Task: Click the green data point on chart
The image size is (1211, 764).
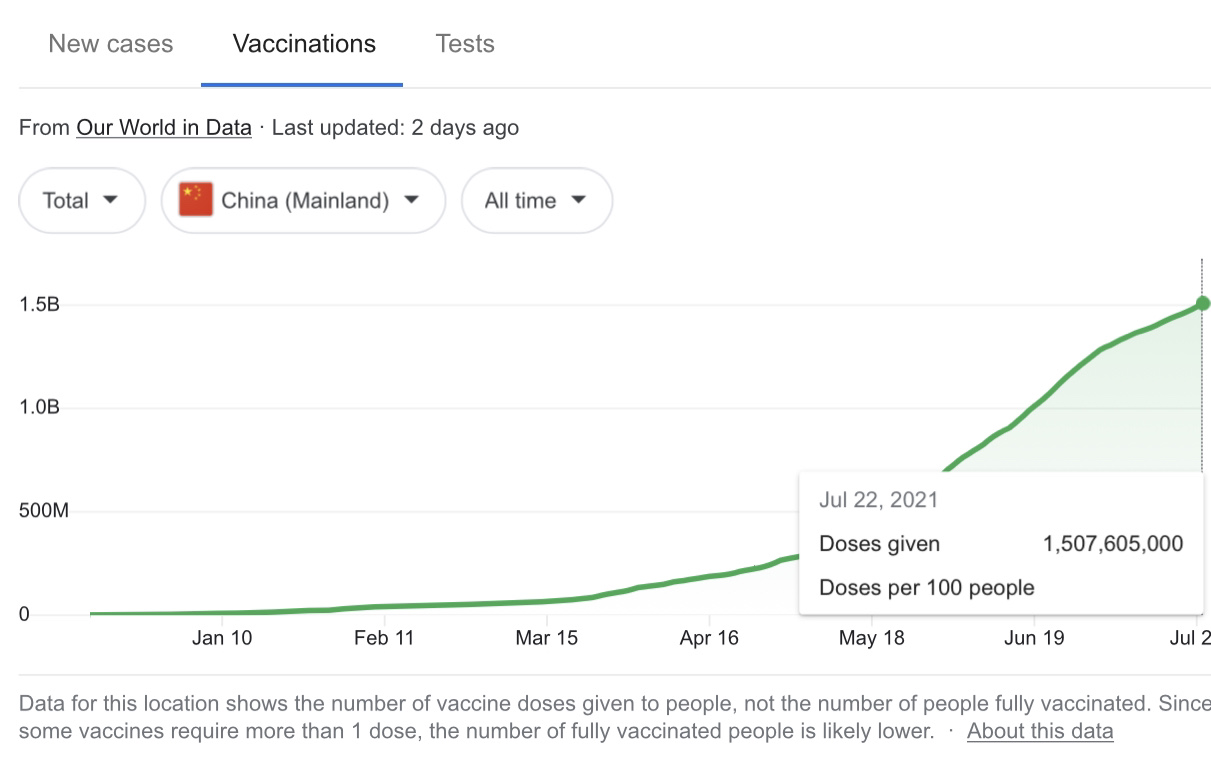Action: [1203, 303]
